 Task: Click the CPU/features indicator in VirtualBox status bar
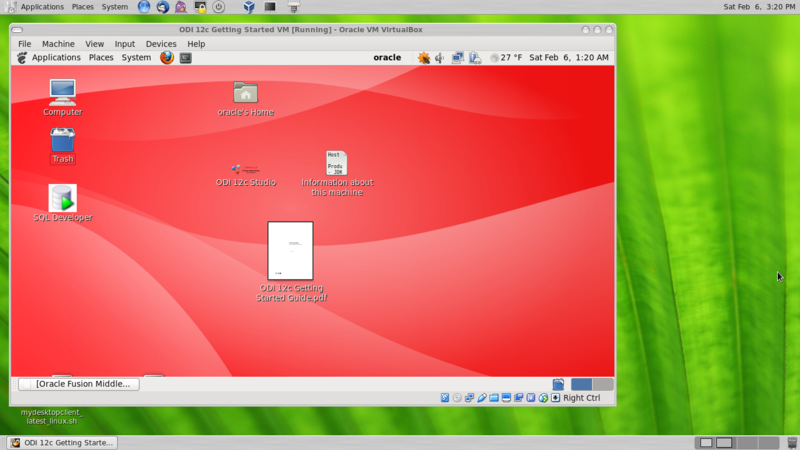(531, 398)
